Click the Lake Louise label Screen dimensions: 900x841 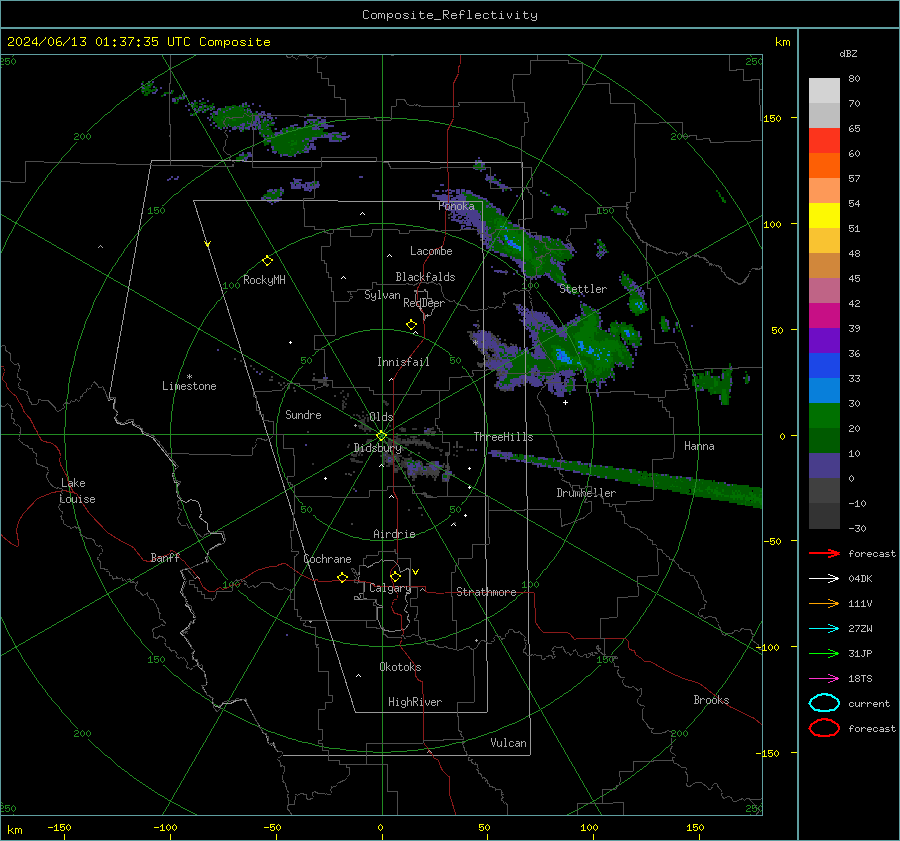tap(78, 491)
